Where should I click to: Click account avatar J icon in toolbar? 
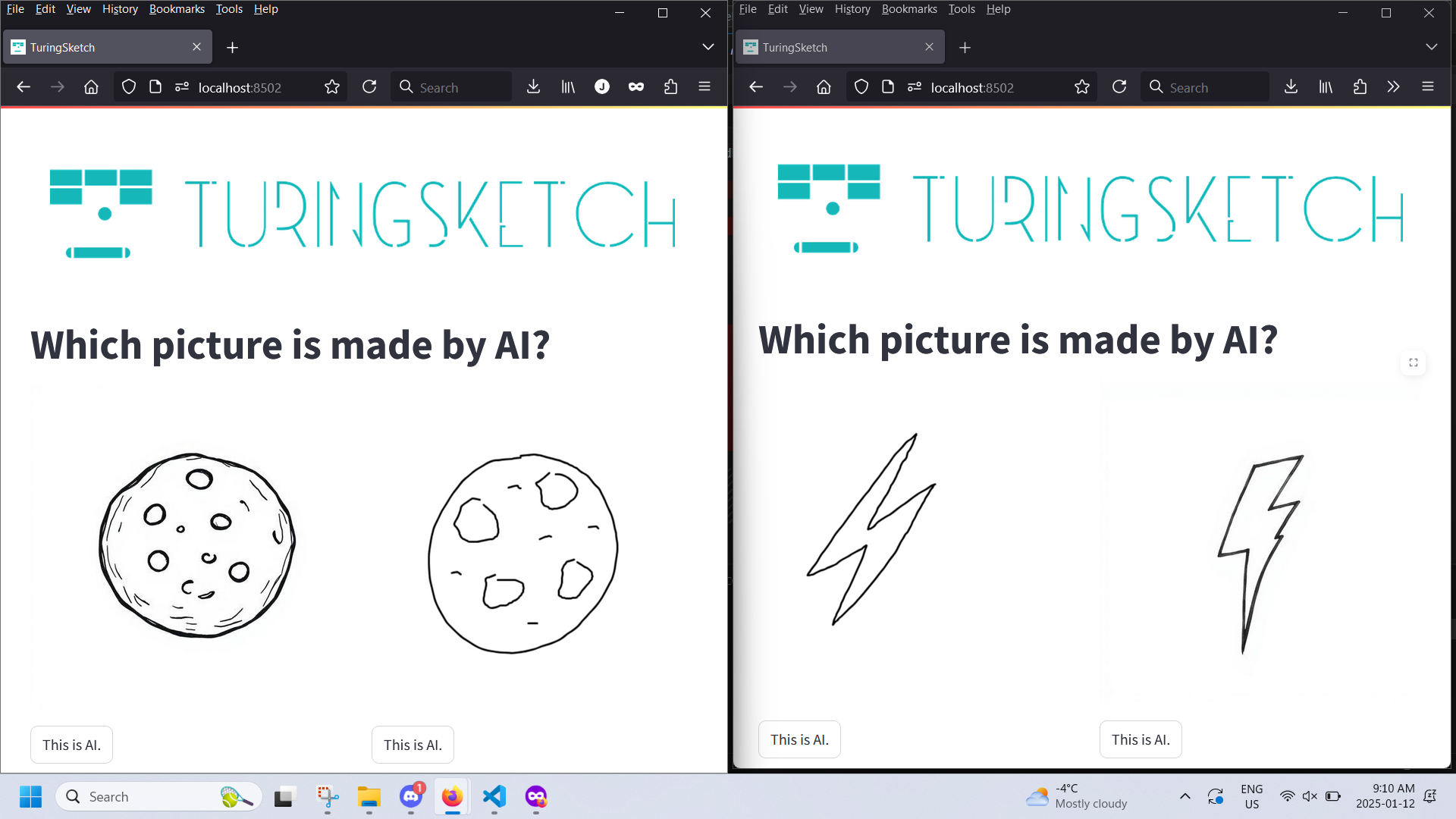[x=602, y=87]
